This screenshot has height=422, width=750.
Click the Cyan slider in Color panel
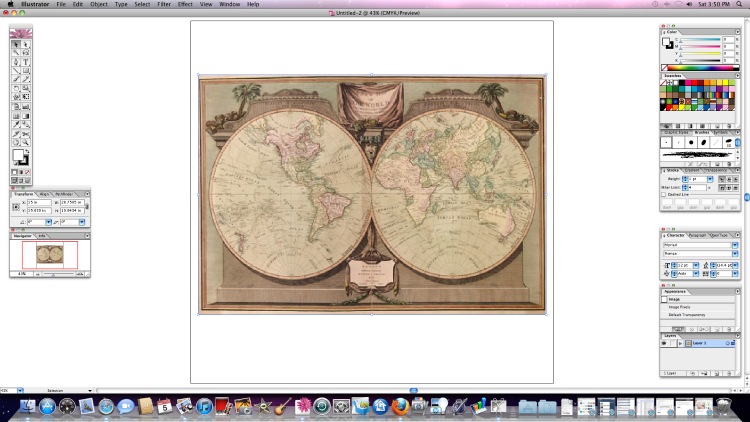(x=700, y=40)
